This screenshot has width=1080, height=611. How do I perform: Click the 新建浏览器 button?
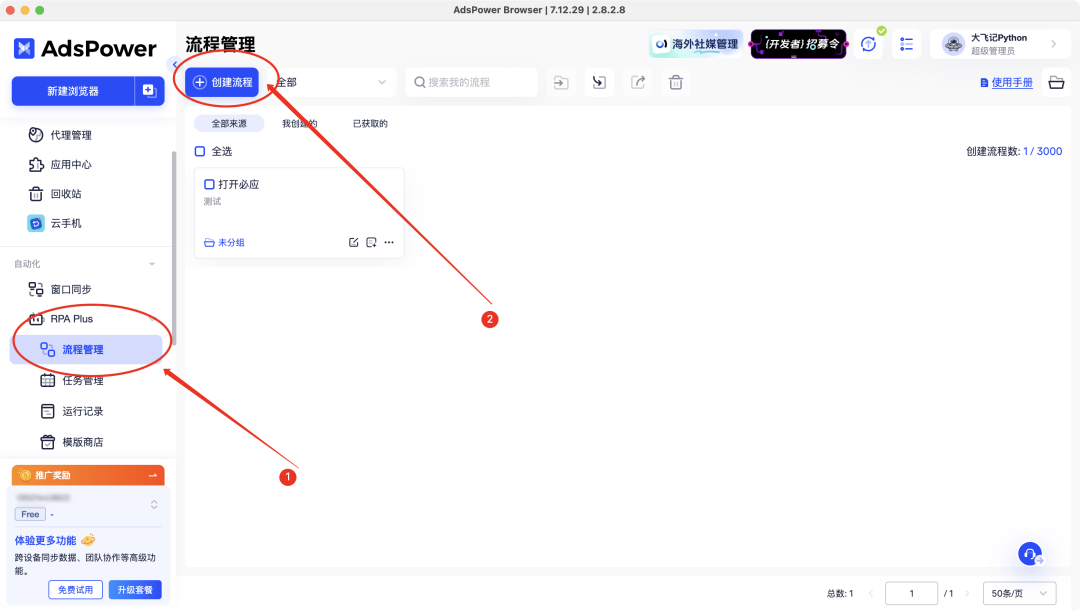(x=73, y=91)
